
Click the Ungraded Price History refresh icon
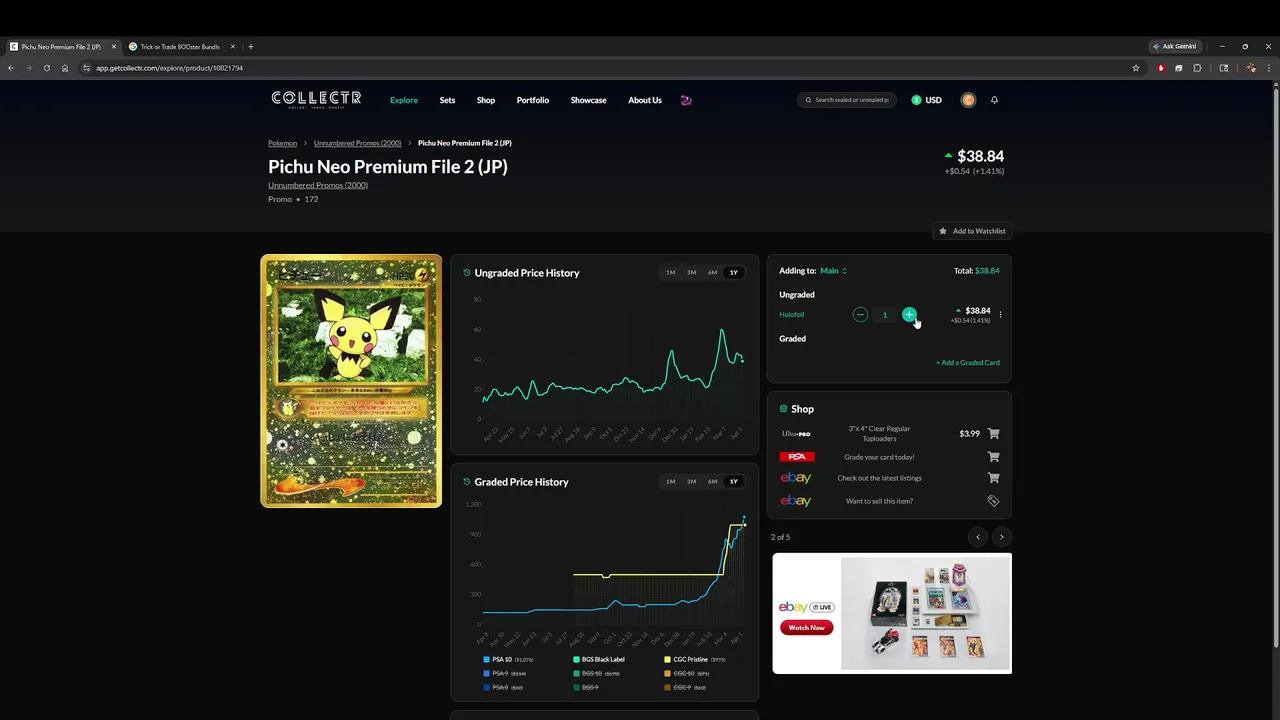[467, 273]
